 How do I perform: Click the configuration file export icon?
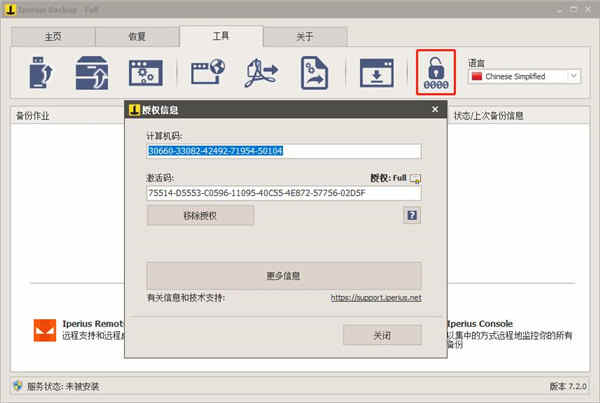[314, 73]
